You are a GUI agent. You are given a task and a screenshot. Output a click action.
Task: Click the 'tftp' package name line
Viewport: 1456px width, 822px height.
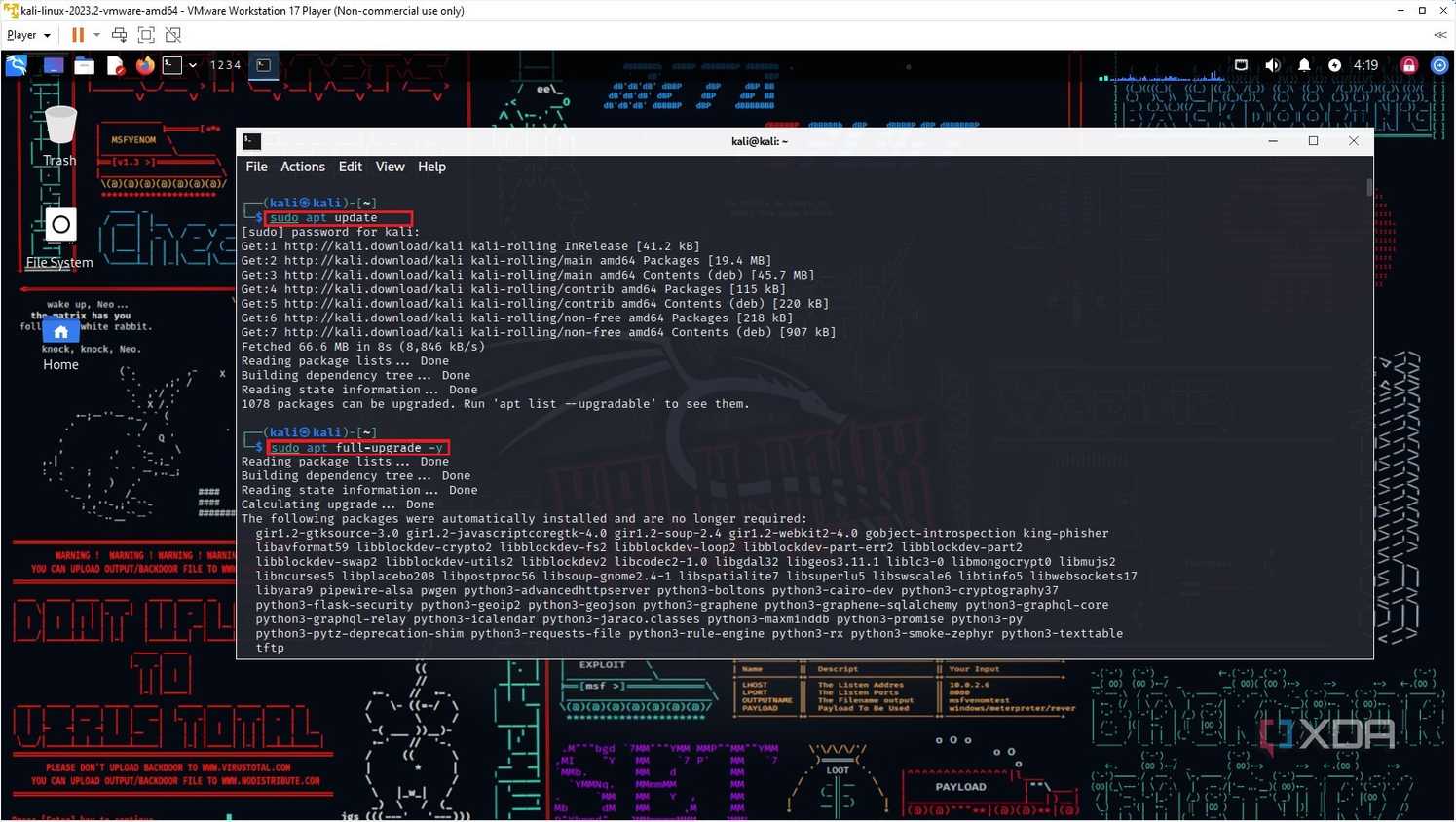(x=270, y=648)
